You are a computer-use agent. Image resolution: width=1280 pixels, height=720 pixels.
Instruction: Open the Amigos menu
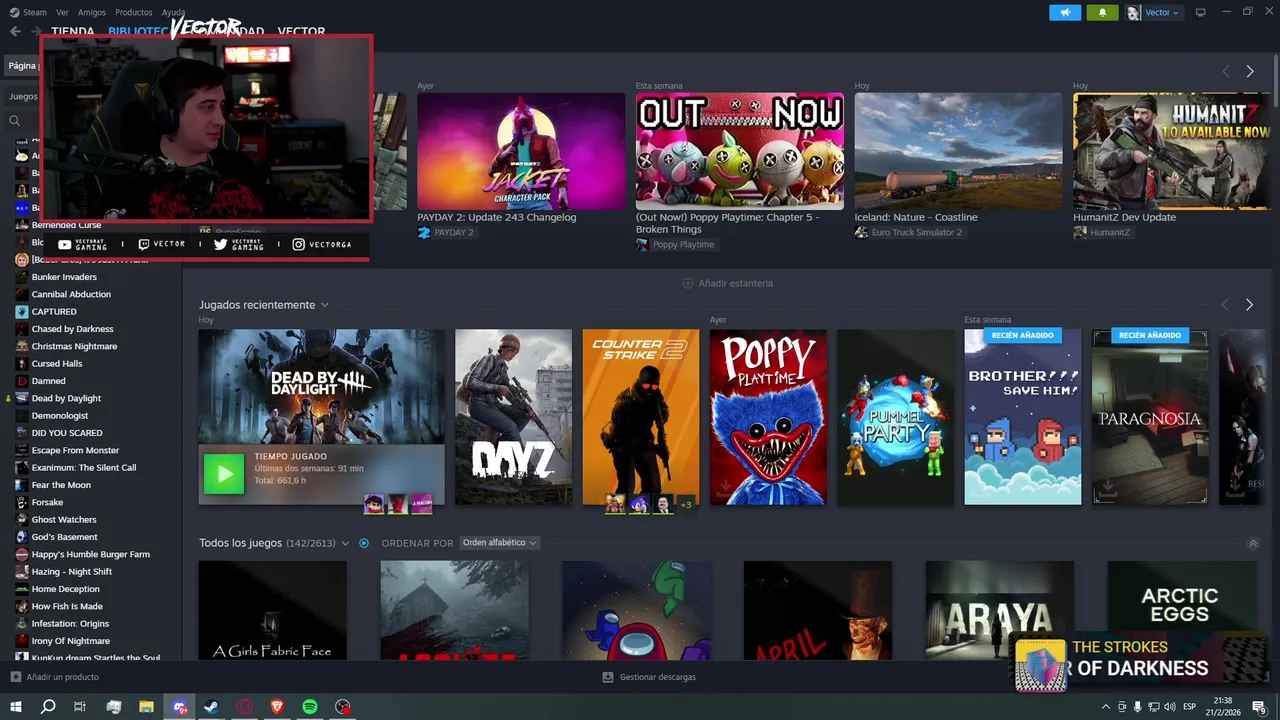[x=92, y=12]
